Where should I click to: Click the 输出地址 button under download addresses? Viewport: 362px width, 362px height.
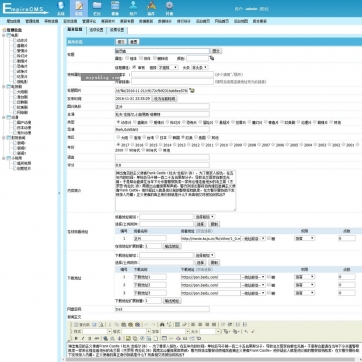click(172, 301)
